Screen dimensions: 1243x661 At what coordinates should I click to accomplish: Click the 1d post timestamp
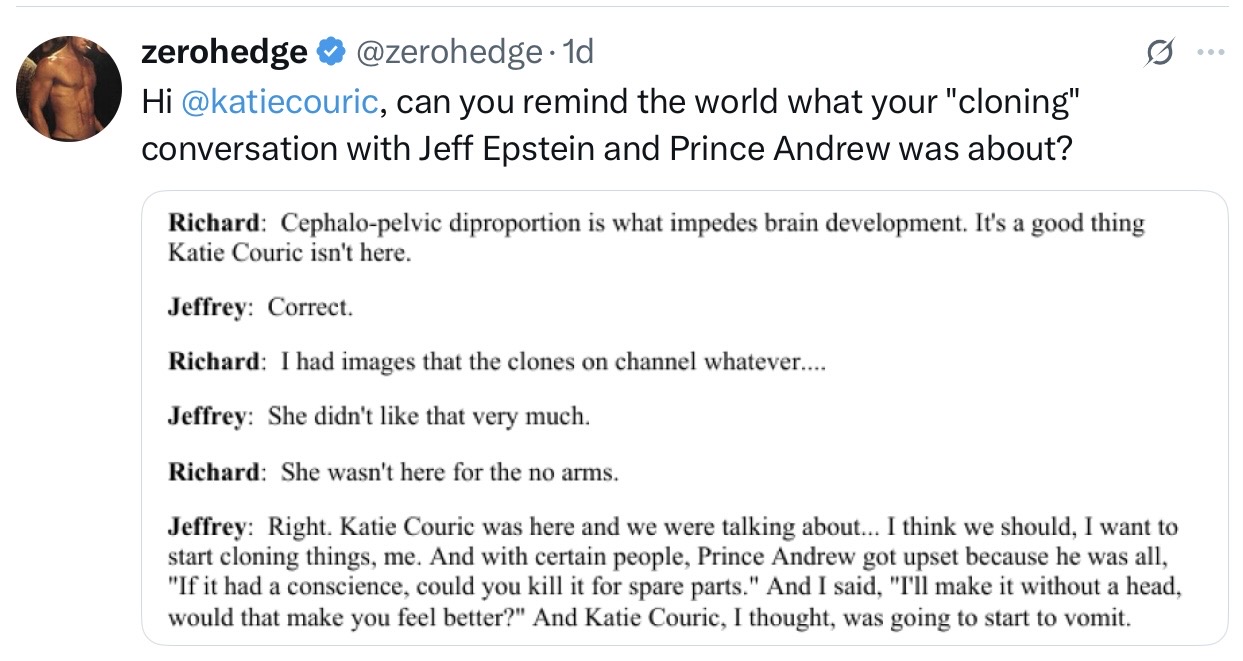pos(579,51)
